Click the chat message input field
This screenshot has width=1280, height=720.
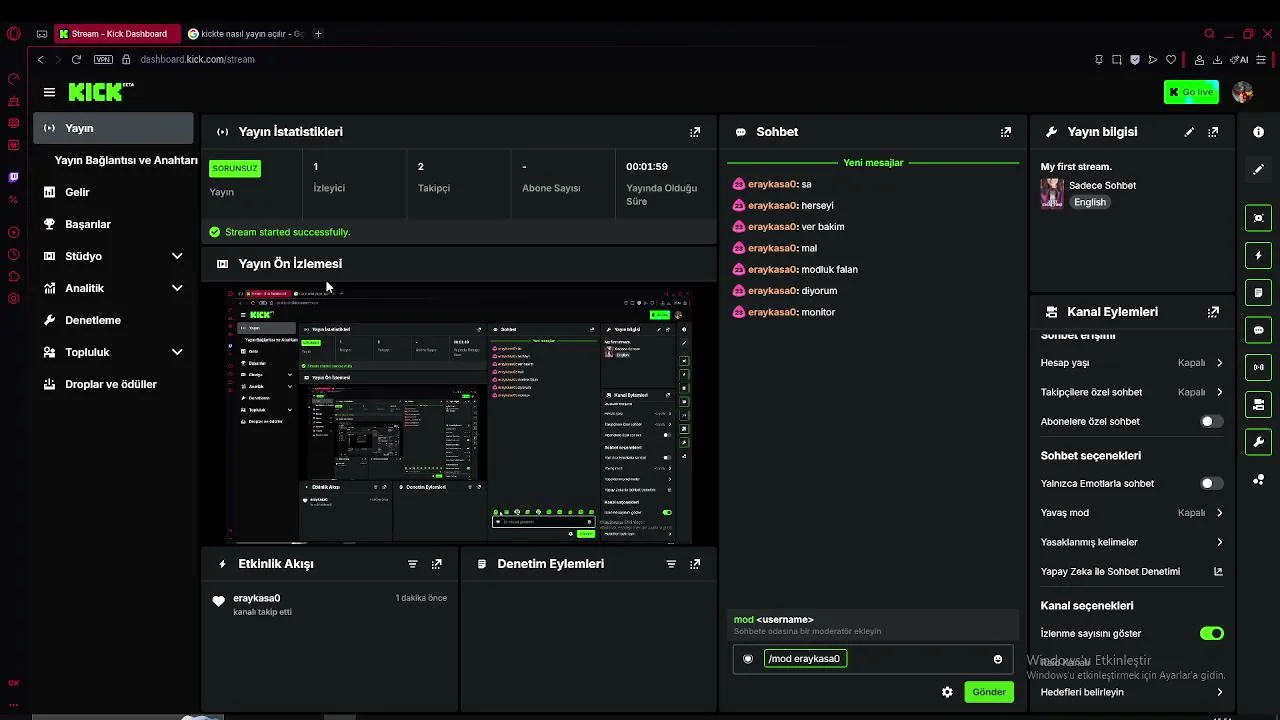pyautogui.click(x=875, y=659)
